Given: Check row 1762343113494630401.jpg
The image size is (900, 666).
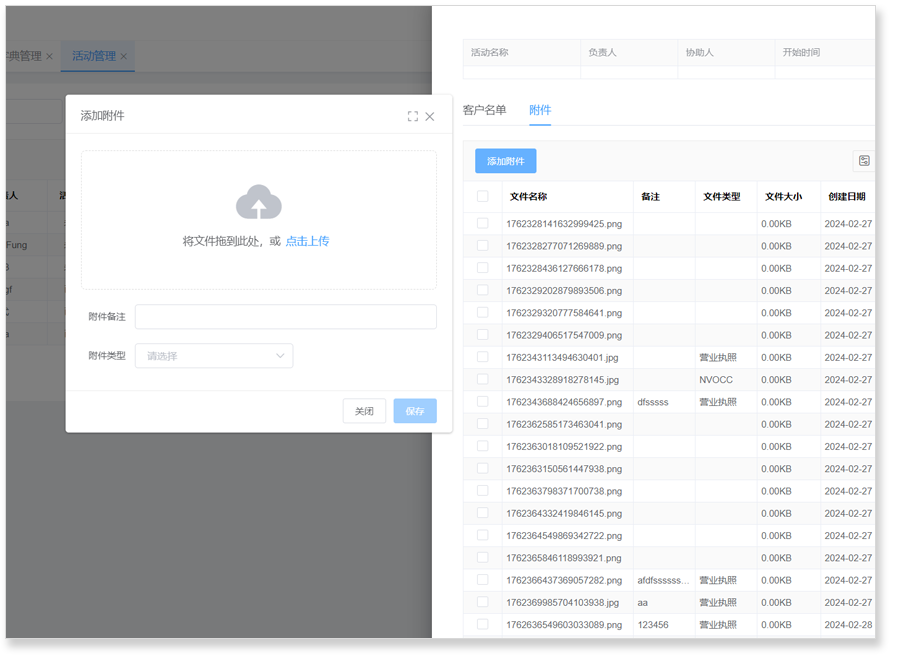Looking at the screenshot, I should 483,357.
